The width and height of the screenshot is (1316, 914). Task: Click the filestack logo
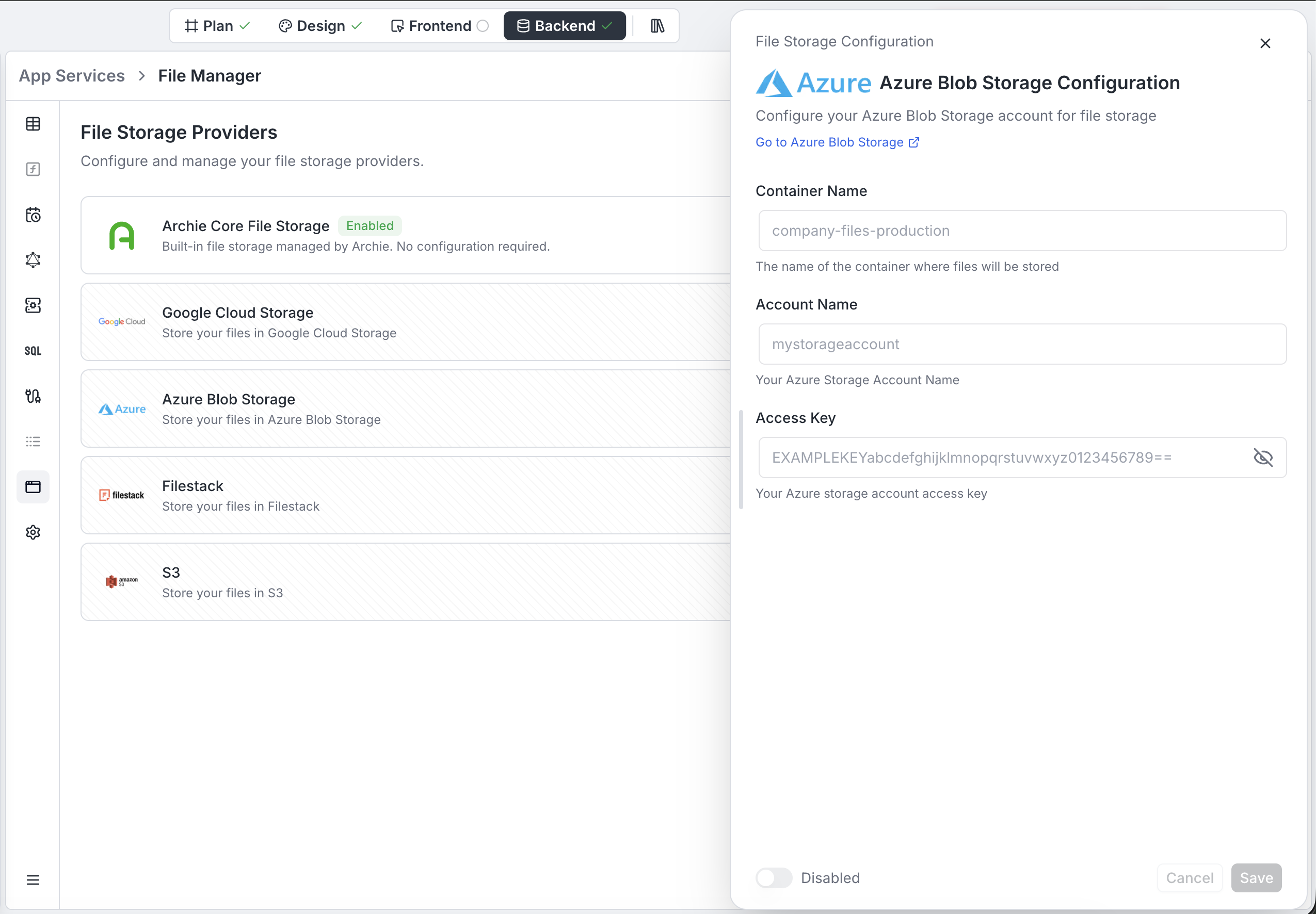pos(121,495)
